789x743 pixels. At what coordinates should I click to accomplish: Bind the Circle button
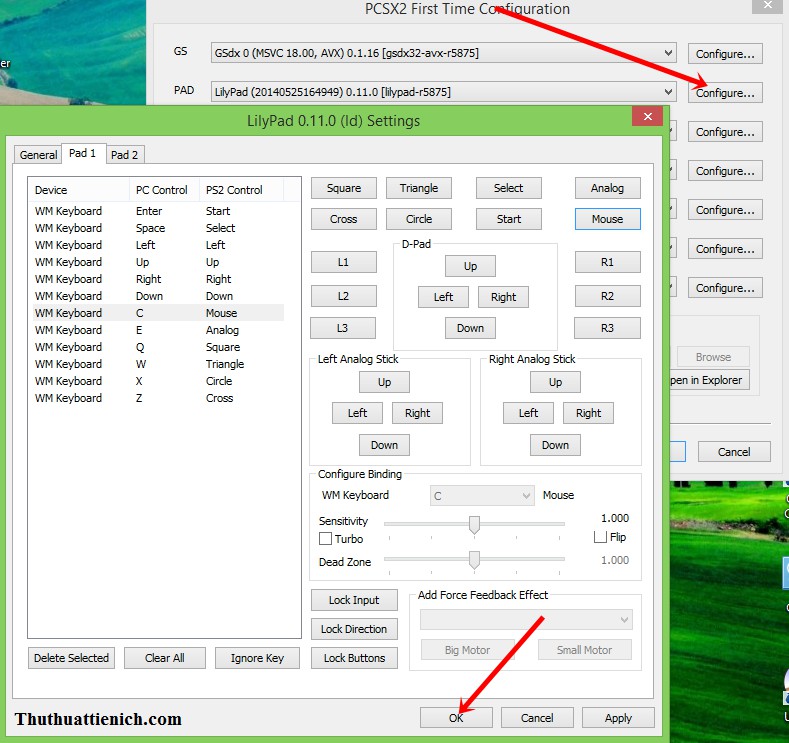[419, 219]
